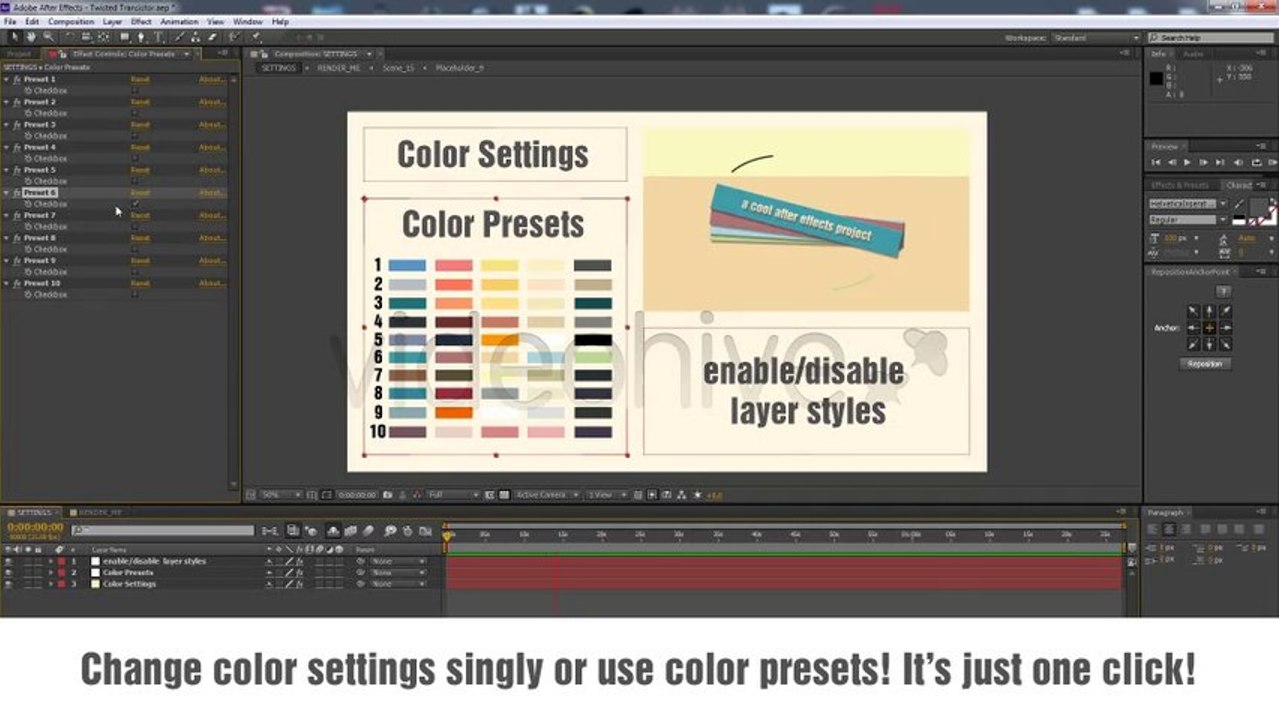Select the Puppet Pin tool
Viewport: 1279px width, 720px height.
coord(255,37)
